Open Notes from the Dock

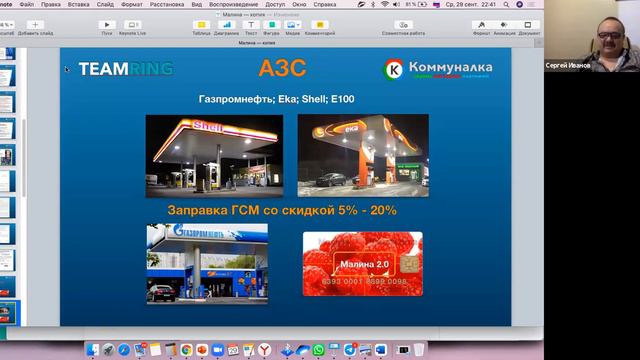coord(155,350)
